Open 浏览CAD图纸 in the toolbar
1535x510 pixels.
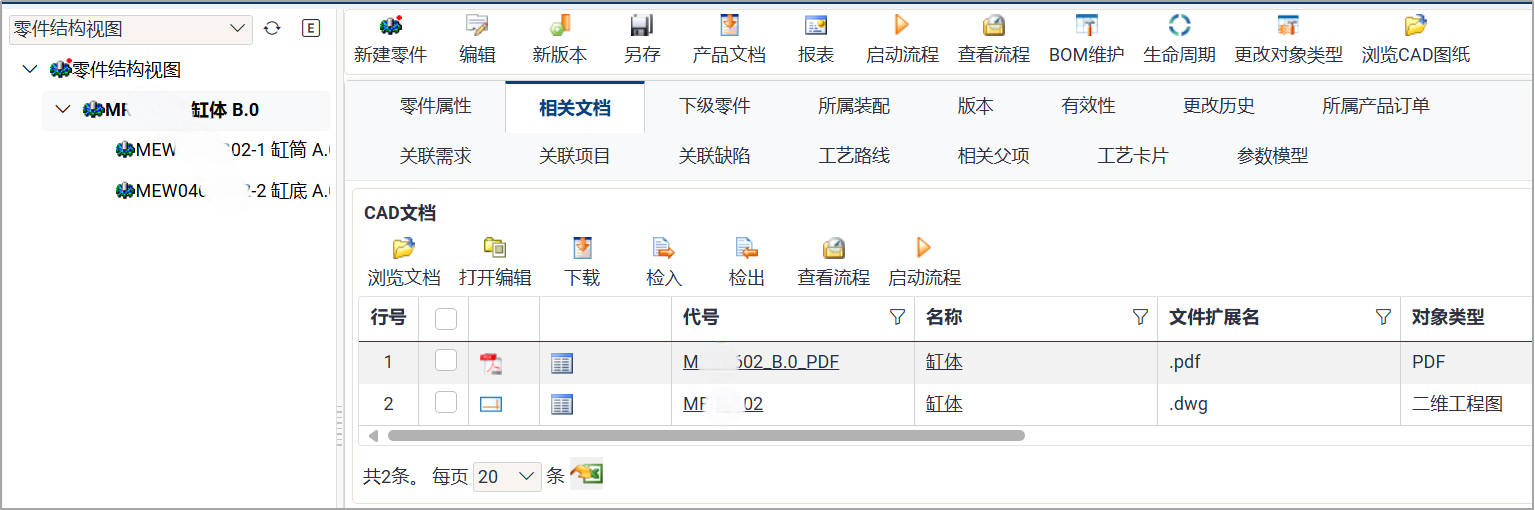pyautogui.click(x=1415, y=27)
